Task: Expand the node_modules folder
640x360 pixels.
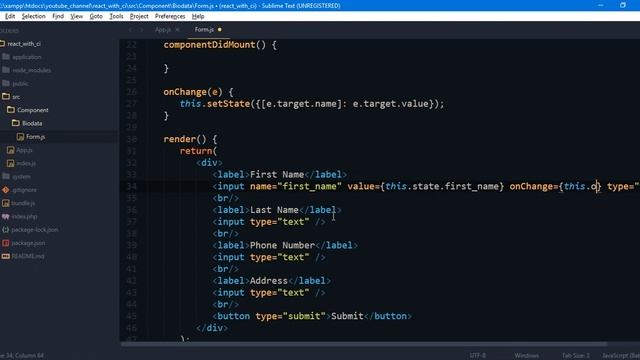Action: (6, 70)
